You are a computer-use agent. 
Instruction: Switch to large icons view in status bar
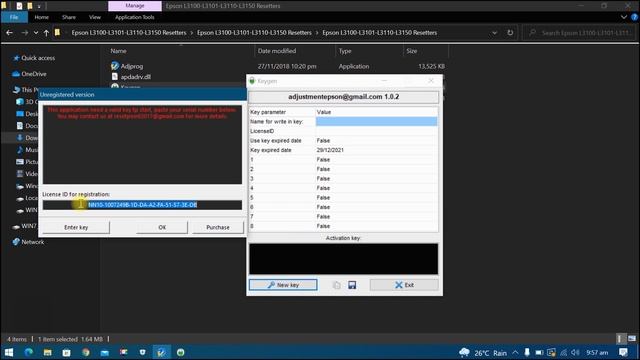coord(632,339)
